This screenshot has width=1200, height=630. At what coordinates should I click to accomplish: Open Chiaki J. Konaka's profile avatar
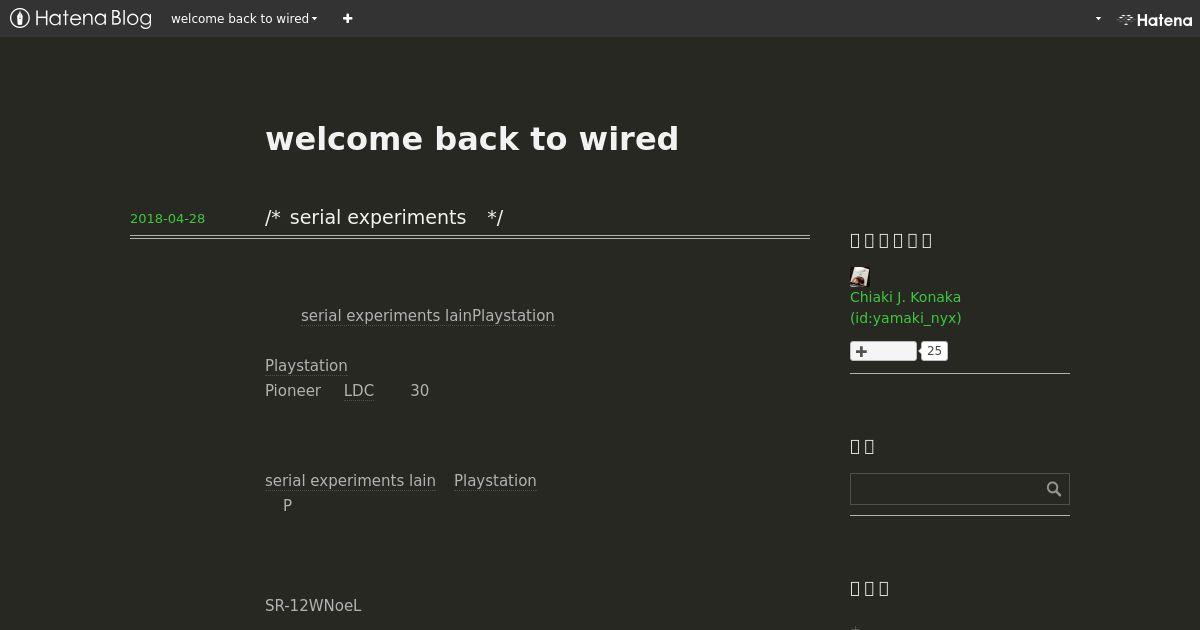click(x=860, y=276)
